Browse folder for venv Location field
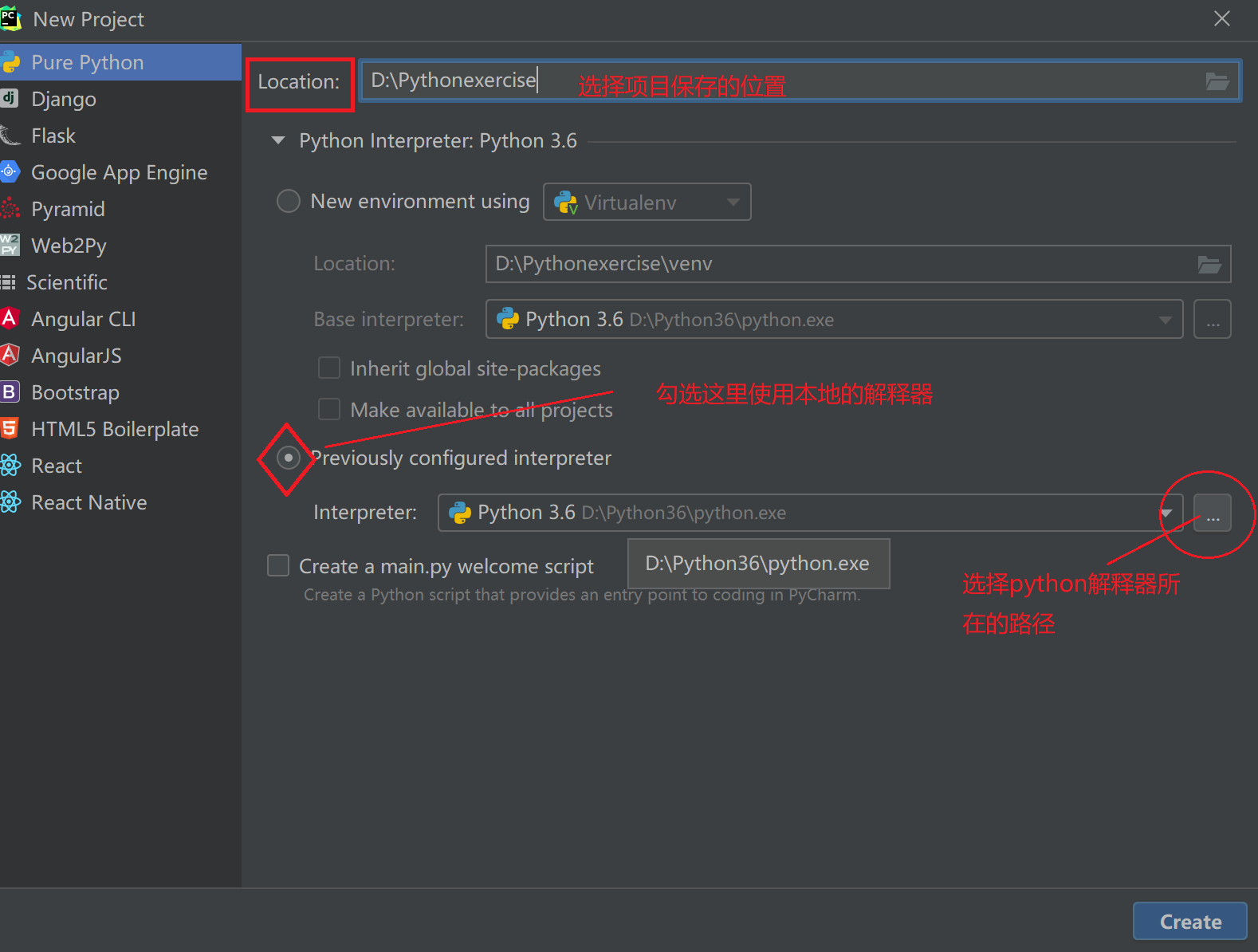The height and width of the screenshot is (952, 1258). 1209,264
